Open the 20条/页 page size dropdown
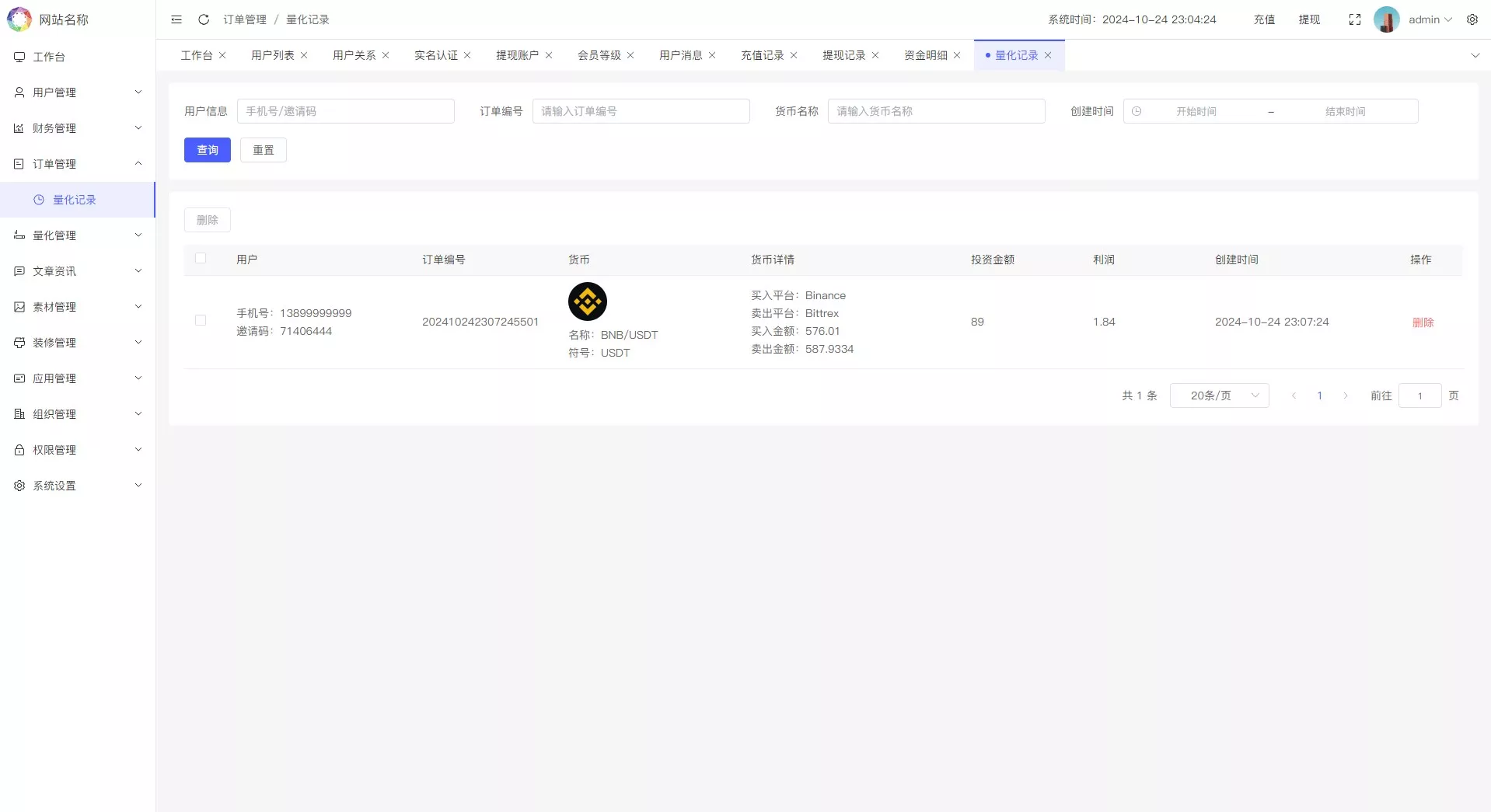 (1219, 396)
